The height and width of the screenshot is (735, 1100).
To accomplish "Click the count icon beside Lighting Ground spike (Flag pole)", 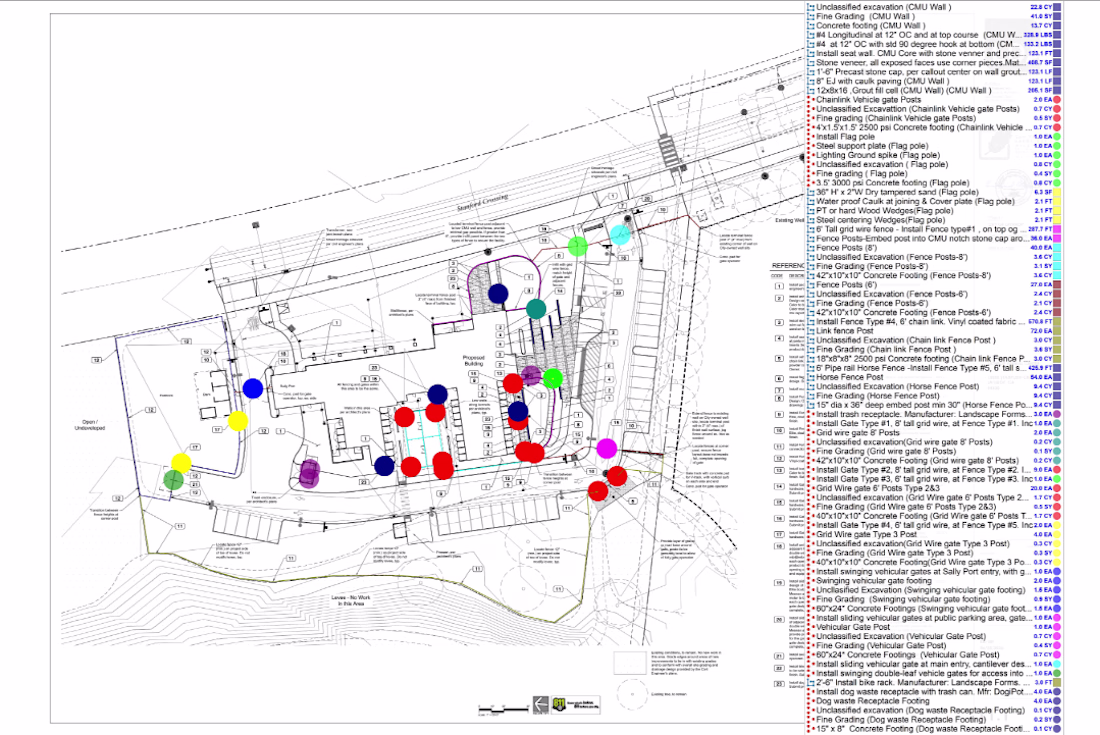I will pos(812,155).
